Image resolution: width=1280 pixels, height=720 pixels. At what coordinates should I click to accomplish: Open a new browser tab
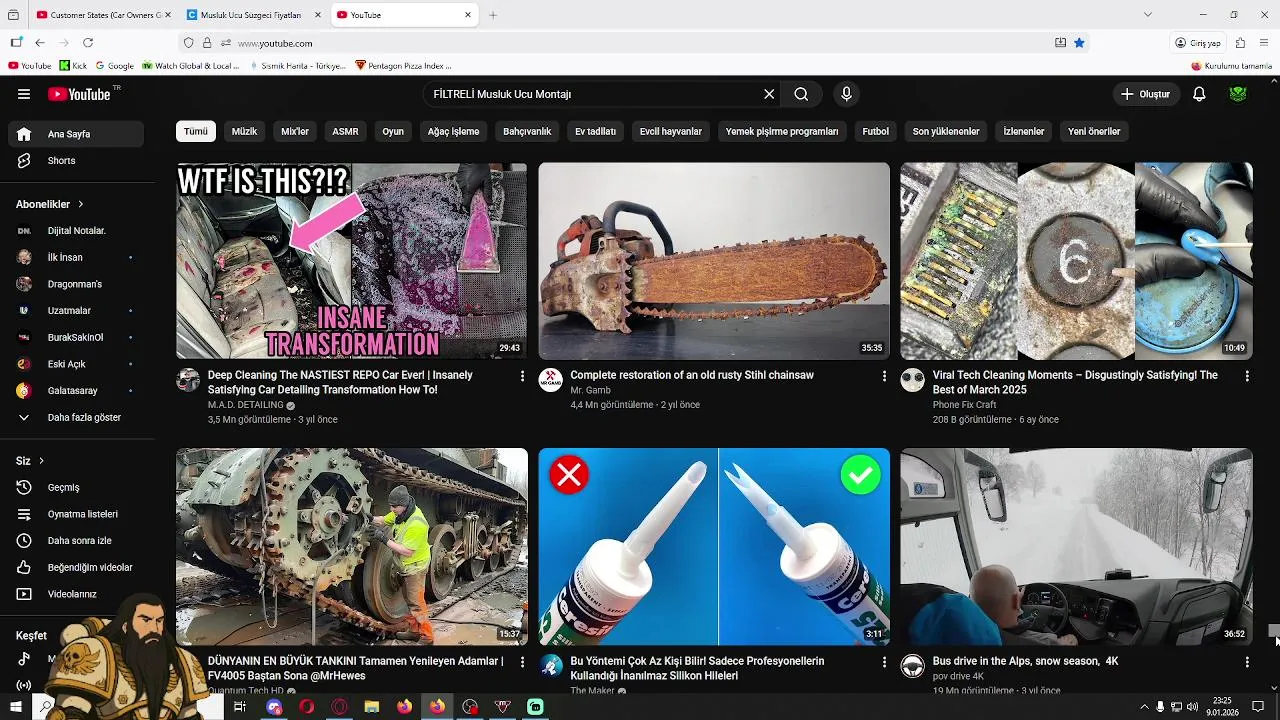click(x=493, y=15)
